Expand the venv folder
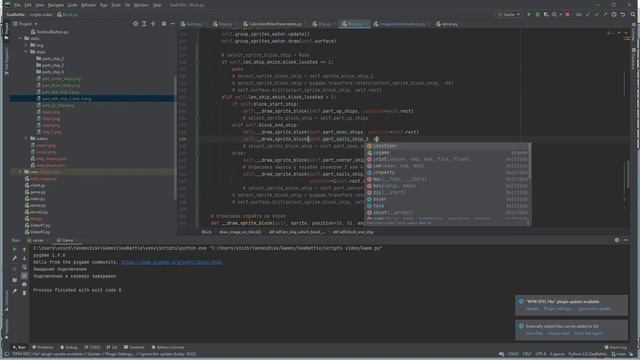The image size is (640, 360). 20,172
